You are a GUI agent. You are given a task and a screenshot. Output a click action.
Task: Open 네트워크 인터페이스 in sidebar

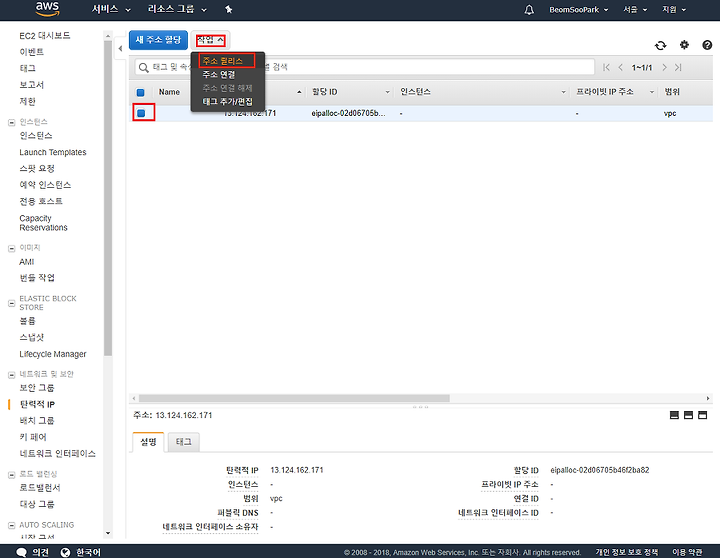tap(57, 454)
